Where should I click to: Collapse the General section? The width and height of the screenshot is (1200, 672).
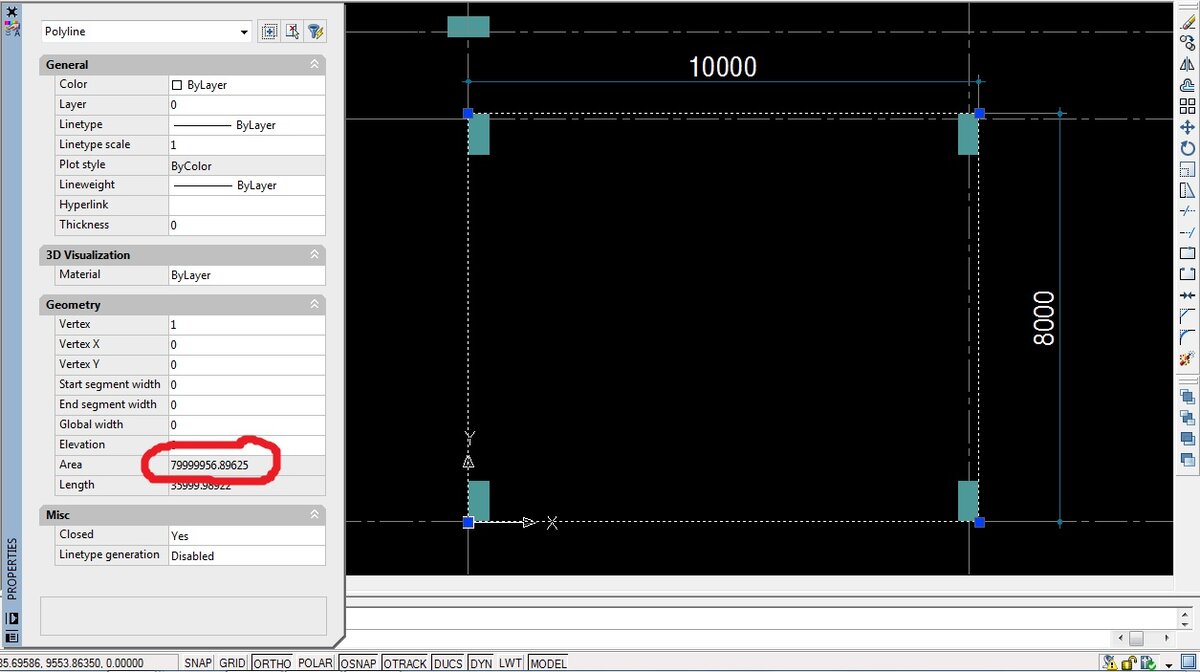[314, 64]
